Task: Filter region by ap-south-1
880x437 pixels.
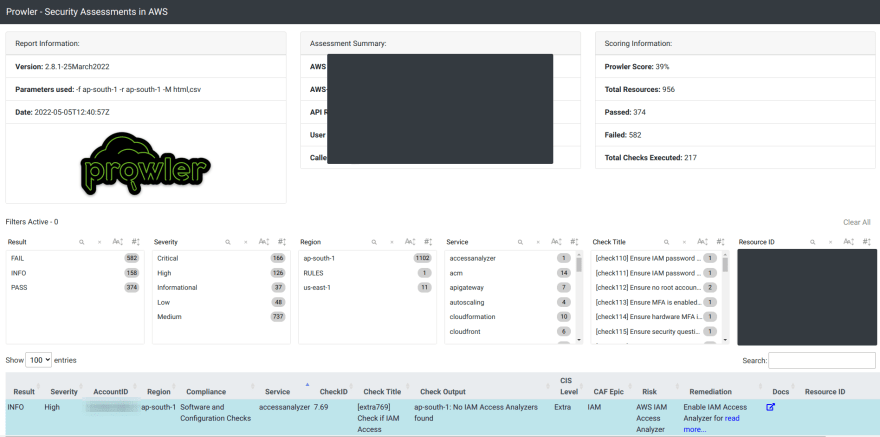Action: pos(367,259)
